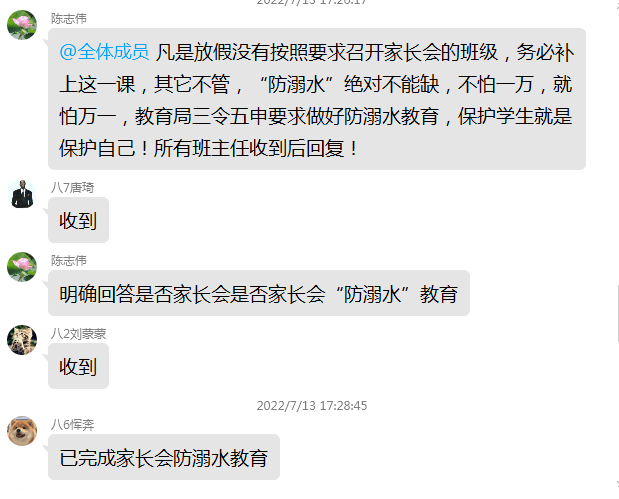Select the long 防溺水 announcement message bubble
The image size is (619, 499).
[317, 99]
